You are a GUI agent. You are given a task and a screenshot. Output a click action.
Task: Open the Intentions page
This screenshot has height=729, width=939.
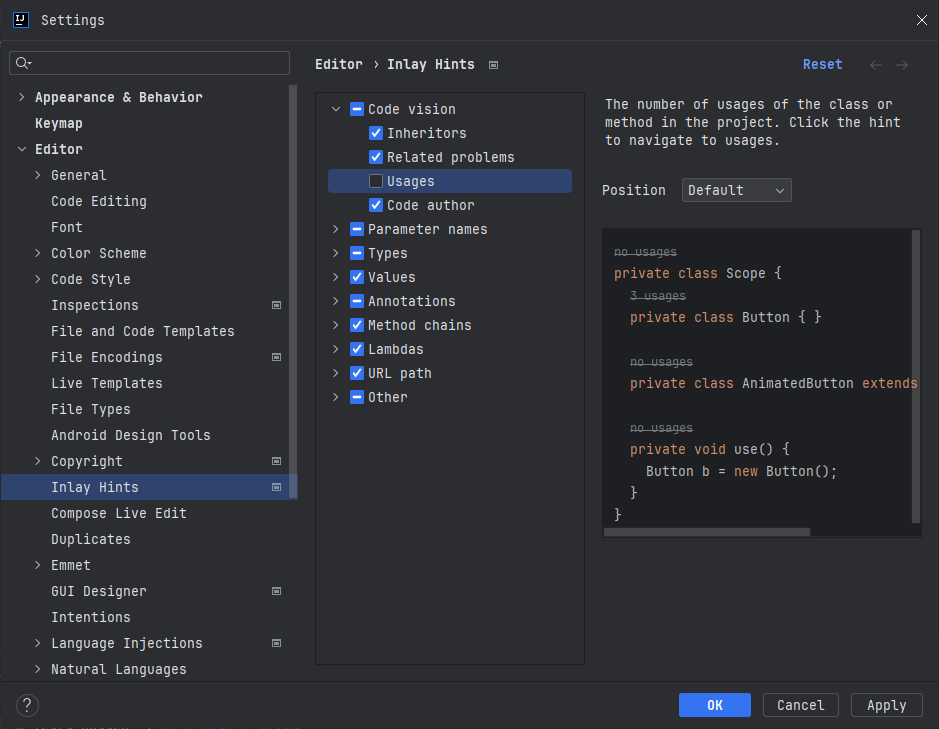pos(90,617)
